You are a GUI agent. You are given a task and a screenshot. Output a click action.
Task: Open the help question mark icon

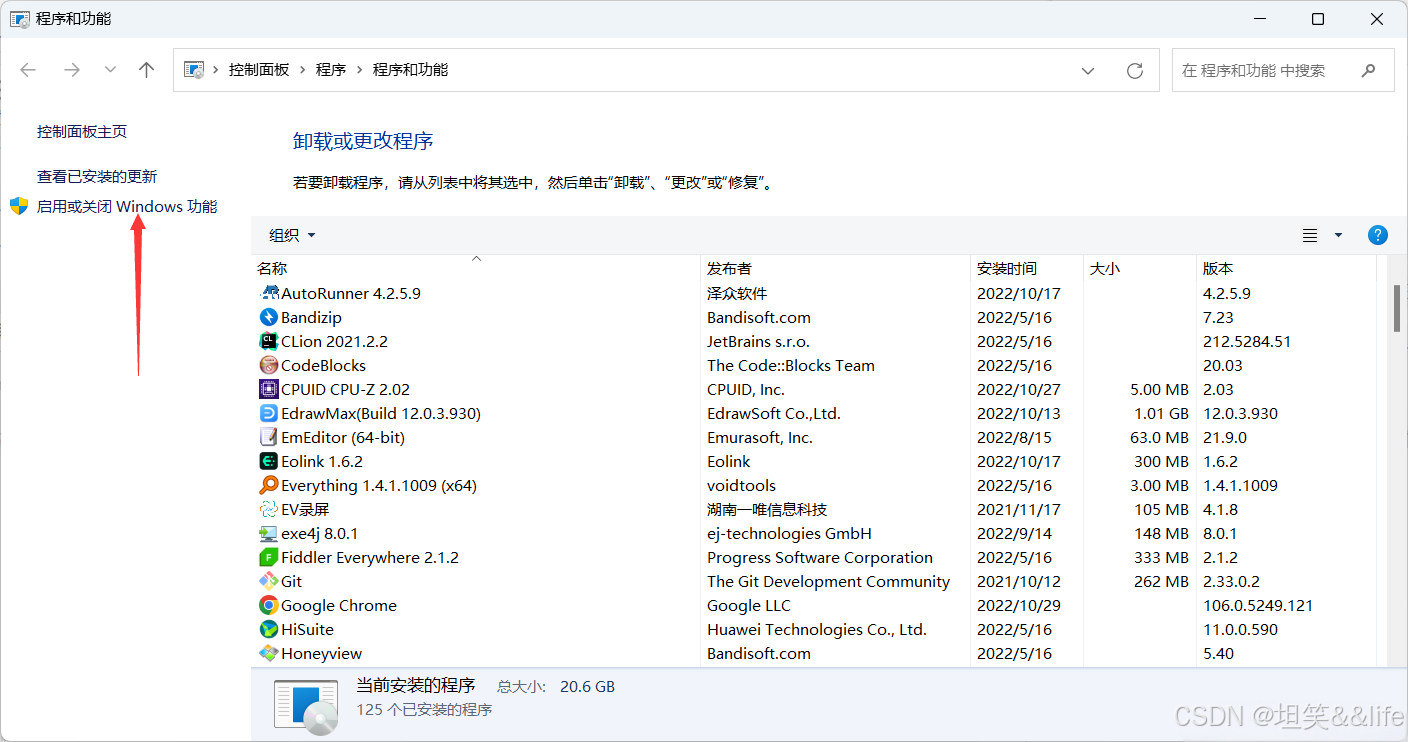click(x=1377, y=235)
